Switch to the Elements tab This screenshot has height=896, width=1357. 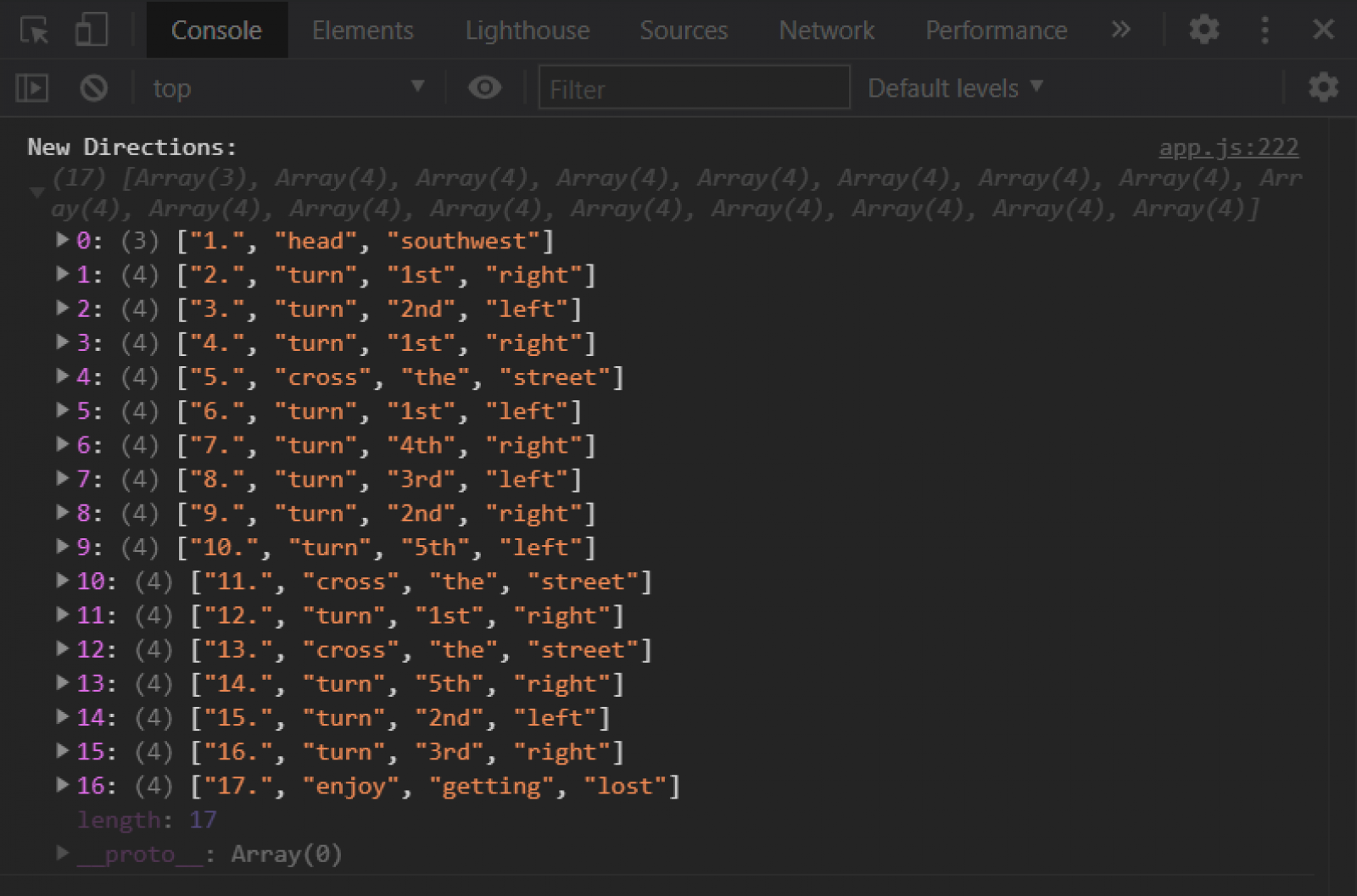(x=362, y=31)
